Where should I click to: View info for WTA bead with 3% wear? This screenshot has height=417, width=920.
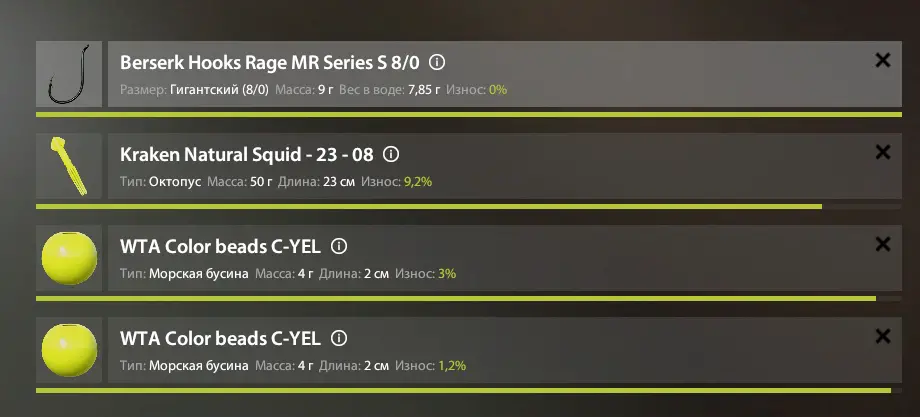[x=339, y=246]
